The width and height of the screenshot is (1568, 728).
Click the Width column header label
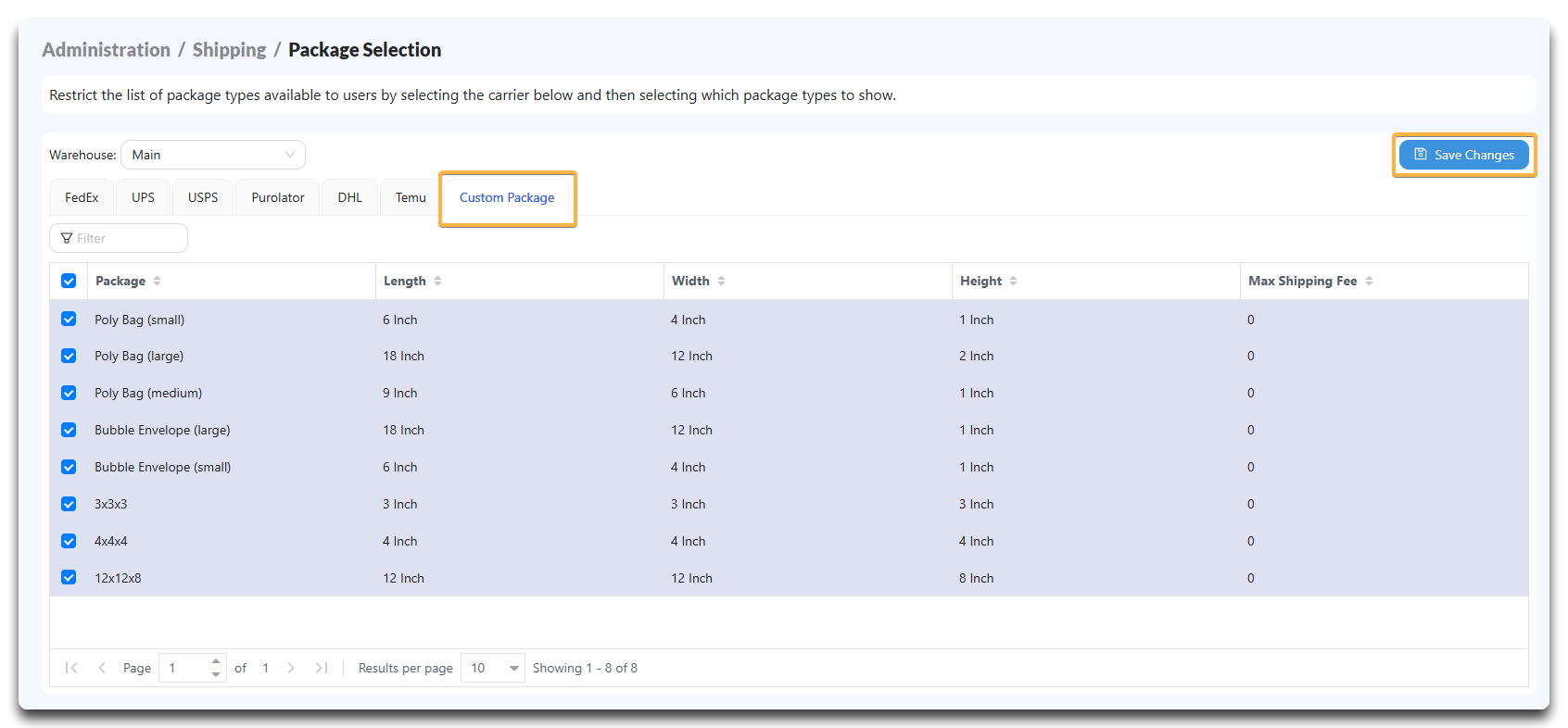(690, 281)
